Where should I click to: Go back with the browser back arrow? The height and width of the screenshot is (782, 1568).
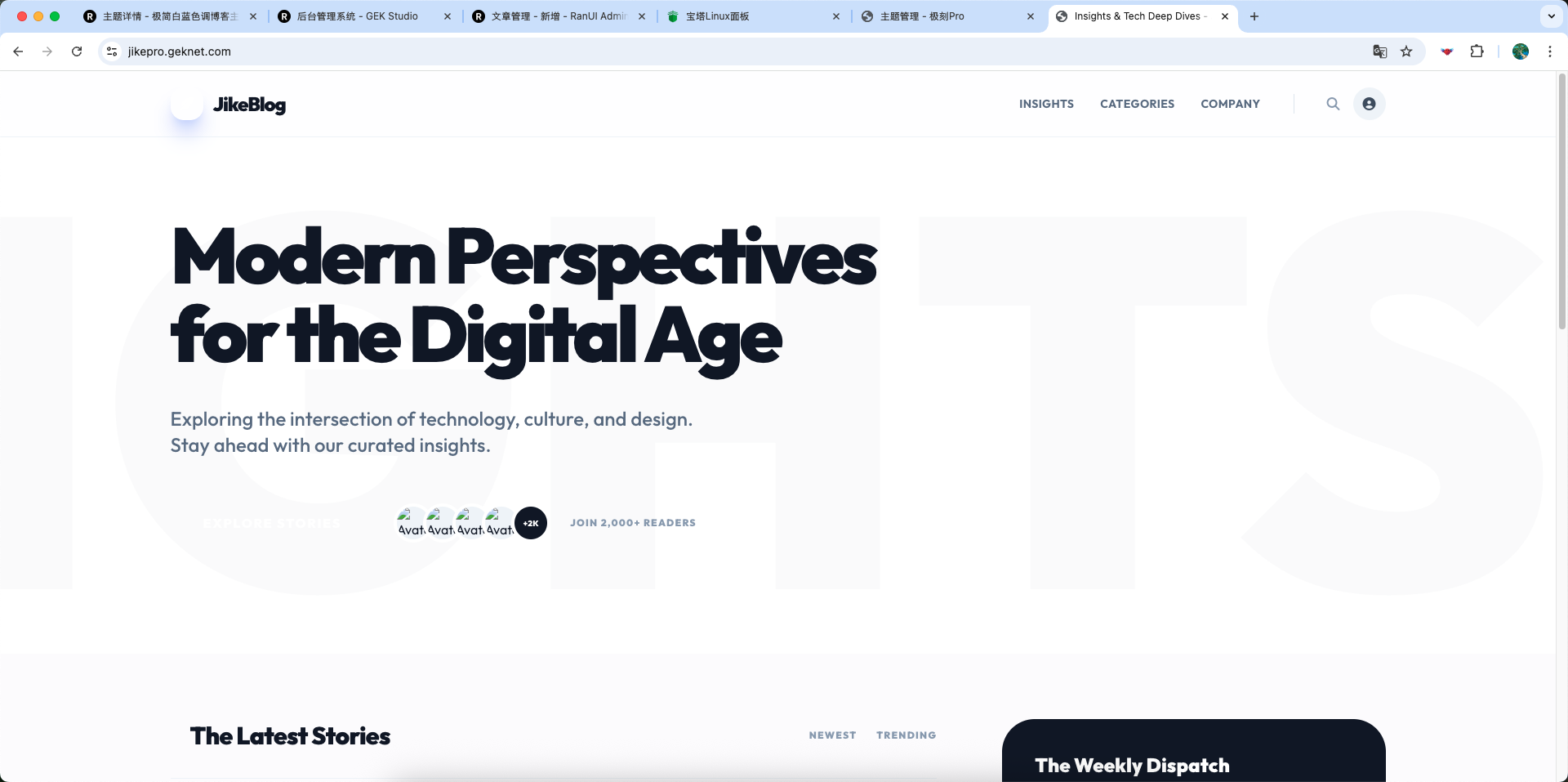point(18,51)
